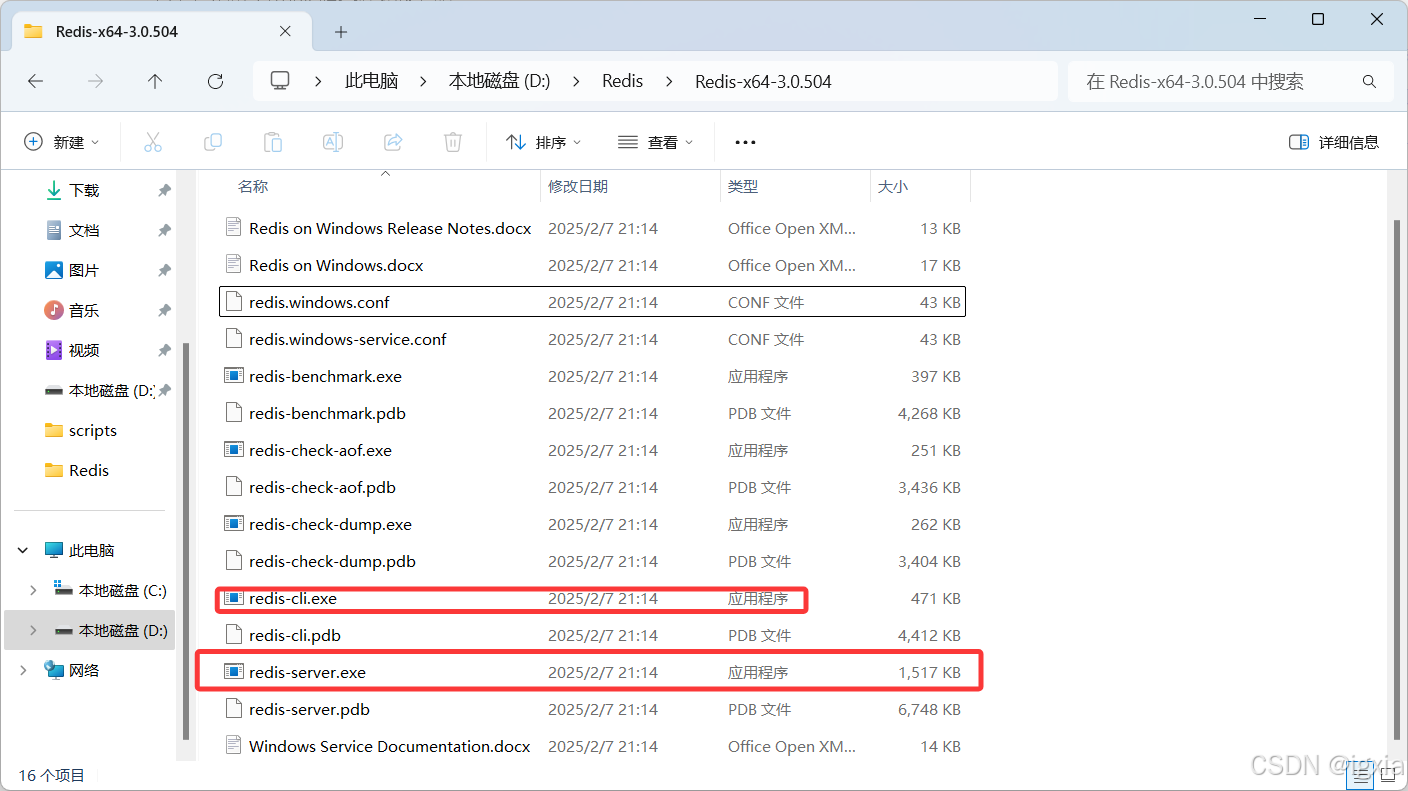Click the Back navigation arrow

pyautogui.click(x=36, y=82)
